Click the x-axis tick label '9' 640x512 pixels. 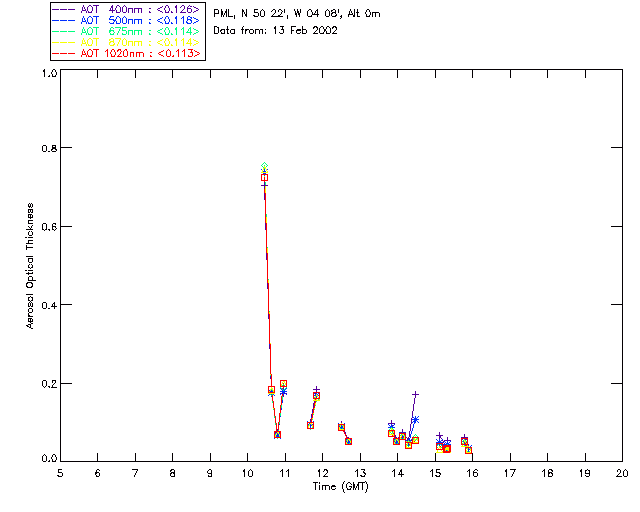[210, 474]
